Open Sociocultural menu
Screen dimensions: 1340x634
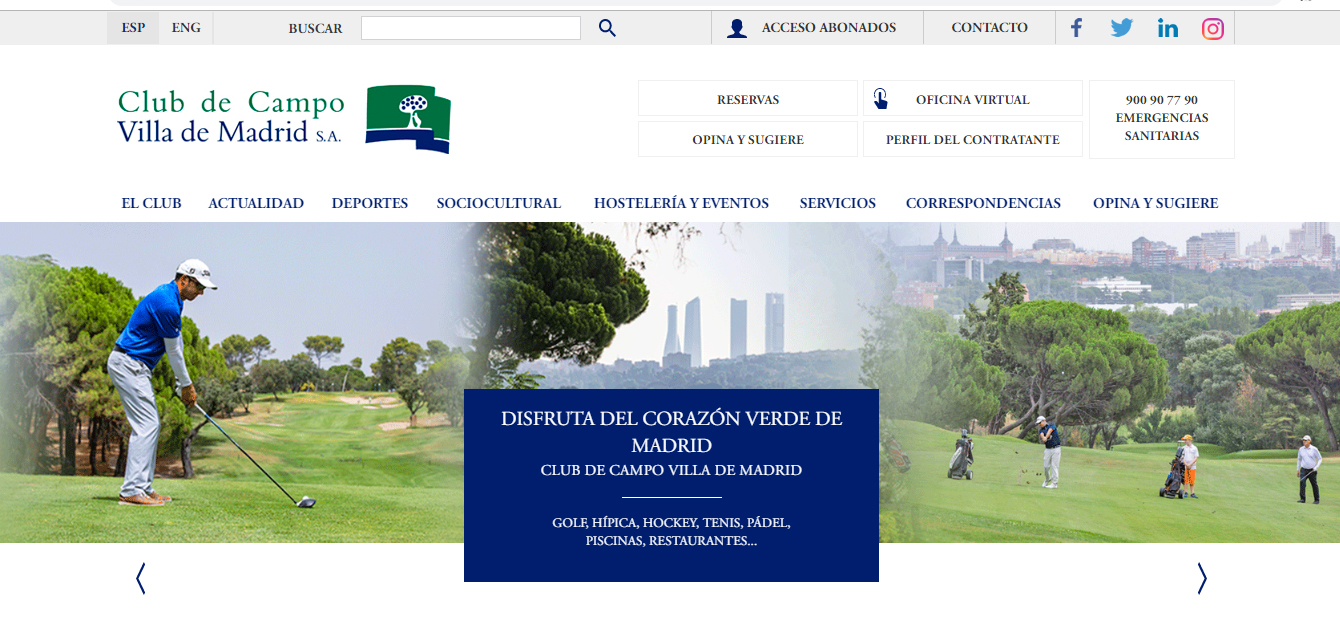(499, 203)
